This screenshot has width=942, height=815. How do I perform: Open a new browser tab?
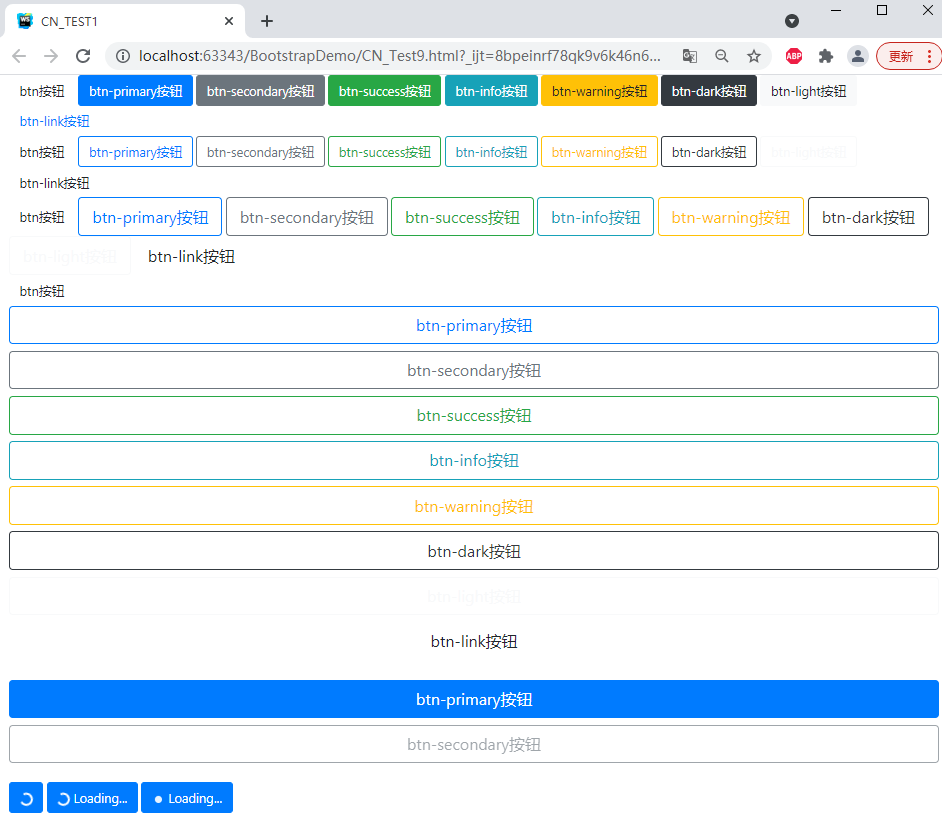click(x=266, y=21)
